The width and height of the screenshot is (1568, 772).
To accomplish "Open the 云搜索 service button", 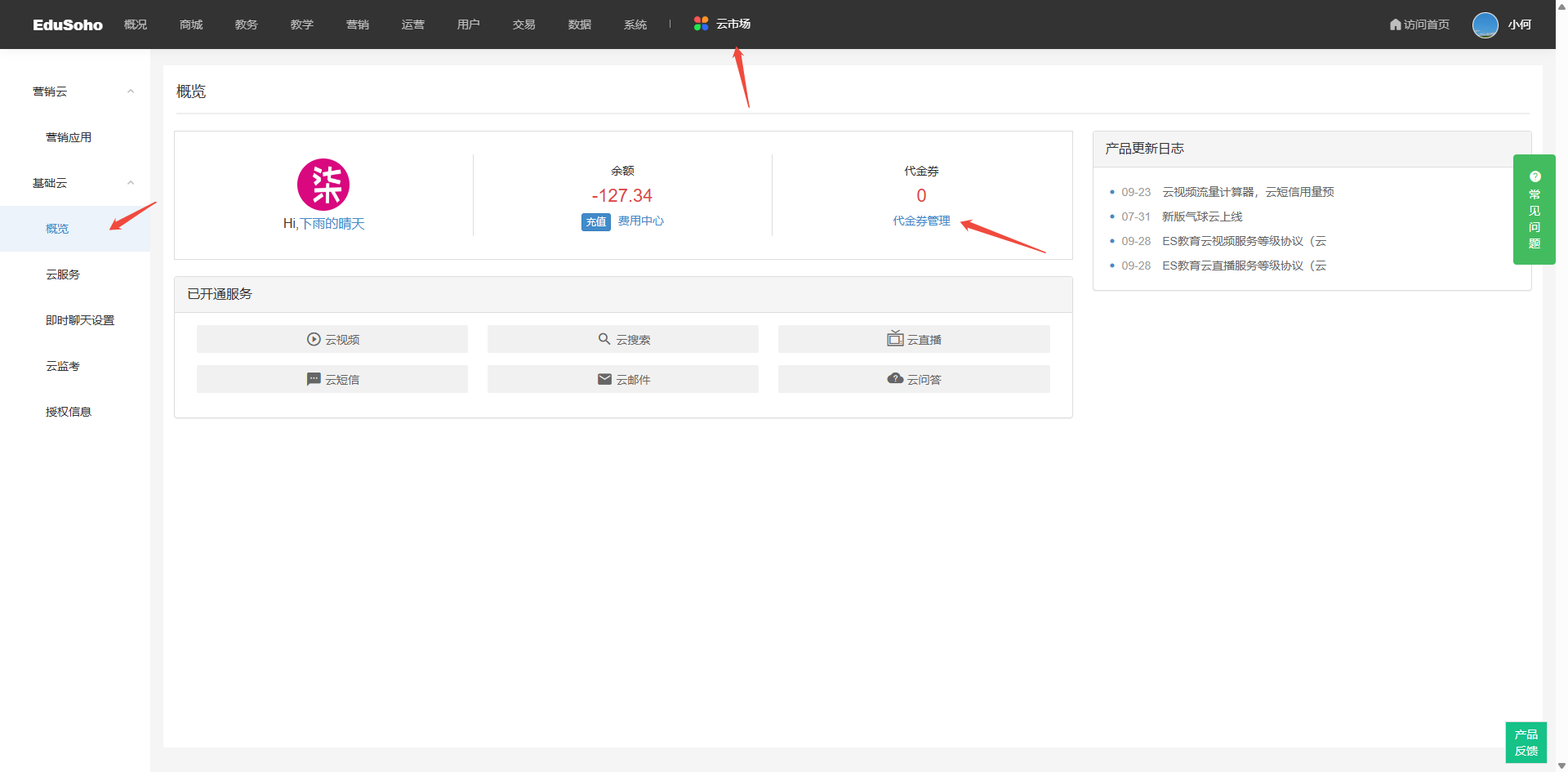I will [x=623, y=339].
